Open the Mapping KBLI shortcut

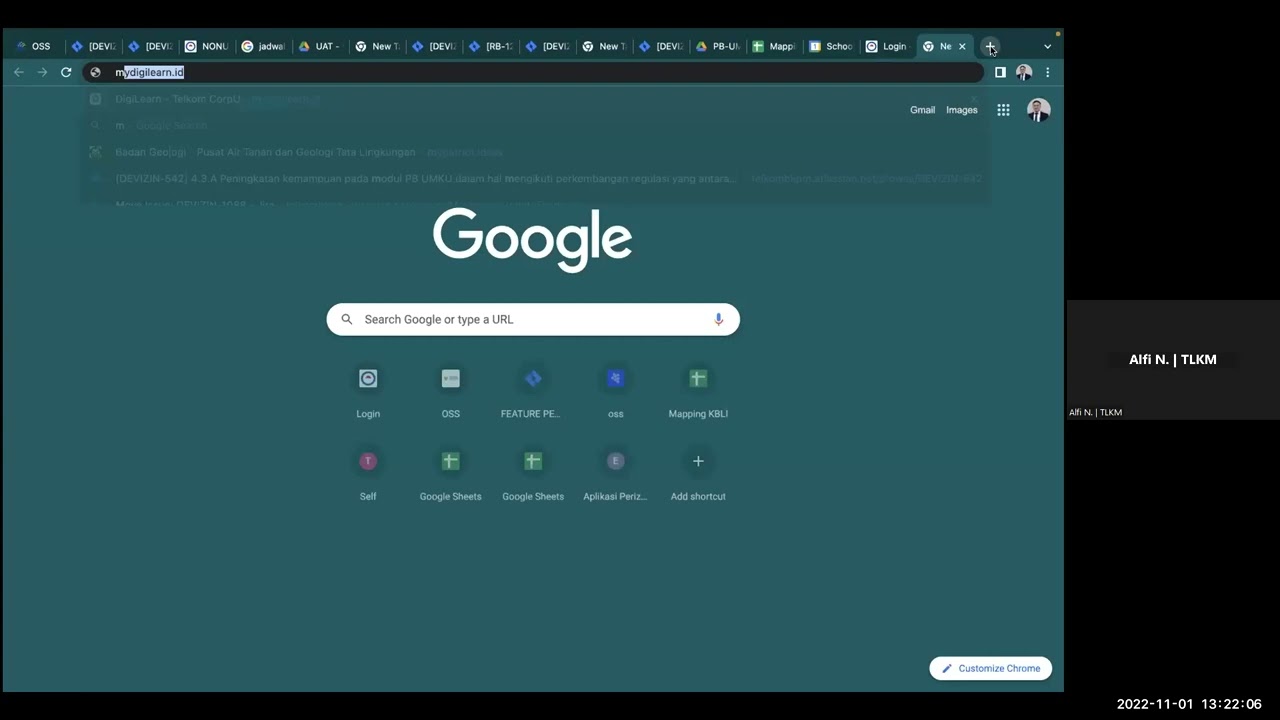698,391
